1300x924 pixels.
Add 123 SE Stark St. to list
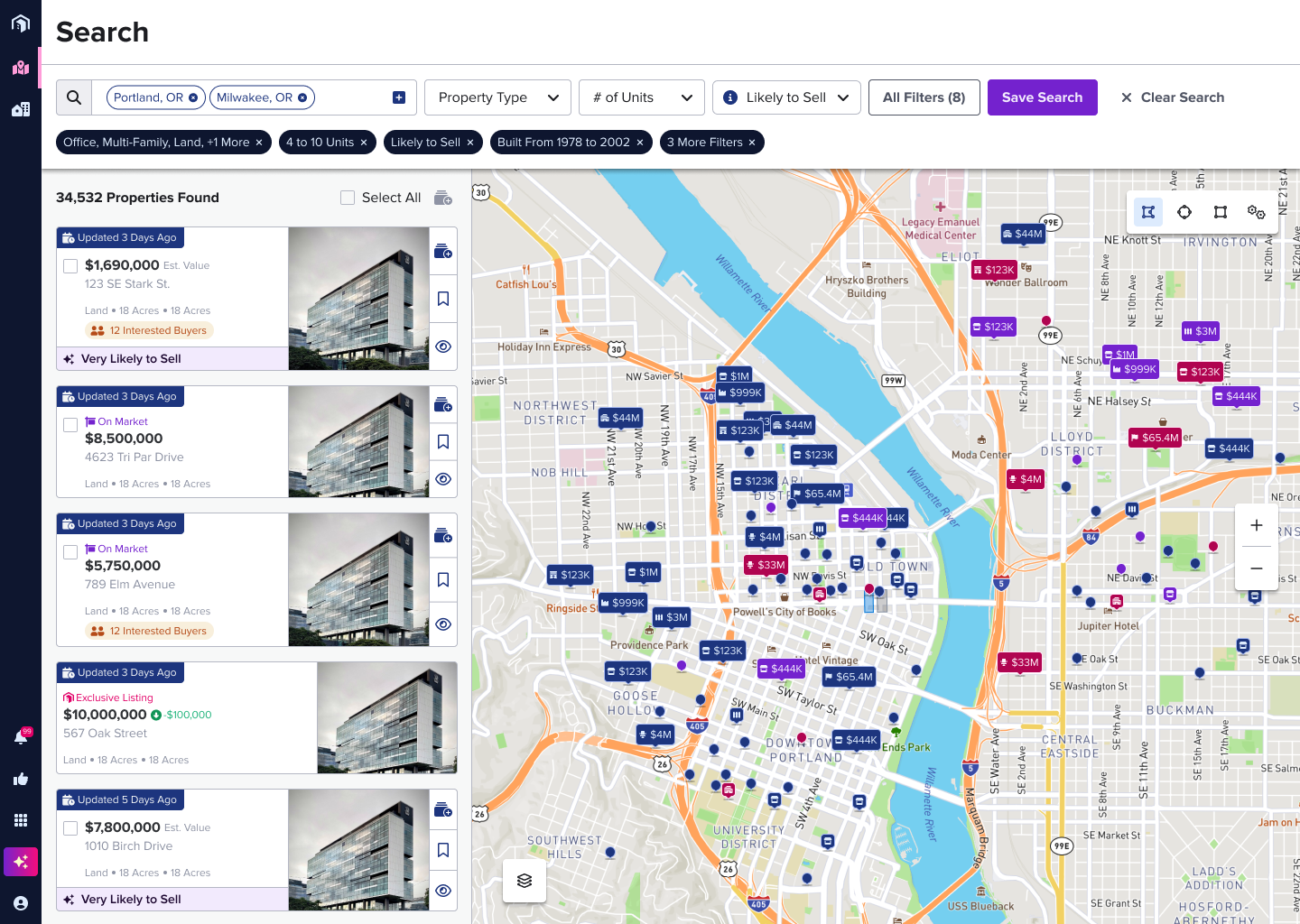[442, 251]
